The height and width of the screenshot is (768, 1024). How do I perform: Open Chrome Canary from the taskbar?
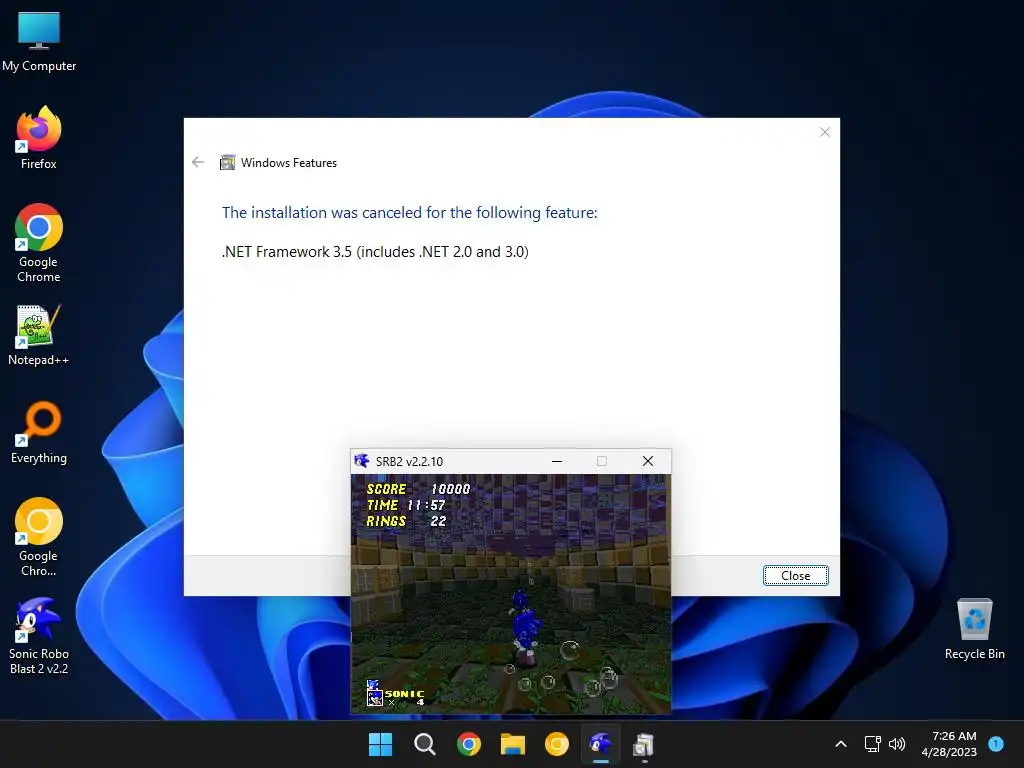[556, 744]
